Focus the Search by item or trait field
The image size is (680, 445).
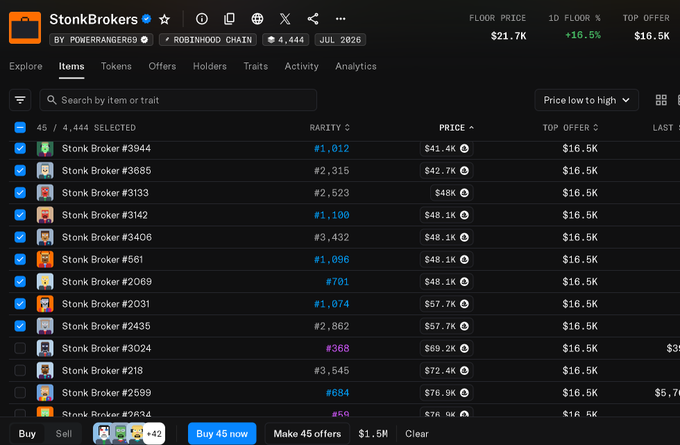(x=178, y=100)
